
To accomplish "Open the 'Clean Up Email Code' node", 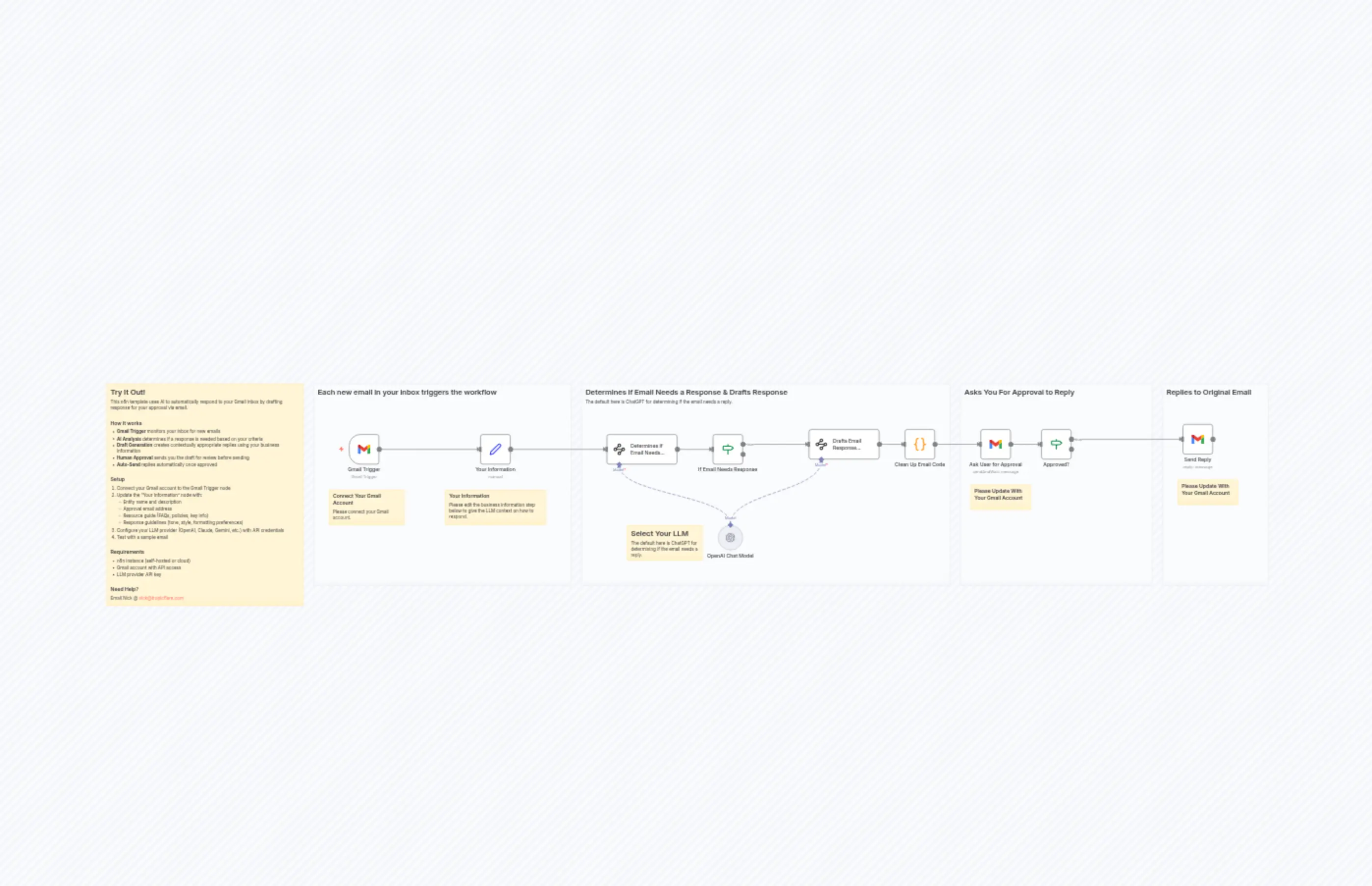I will 919,444.
